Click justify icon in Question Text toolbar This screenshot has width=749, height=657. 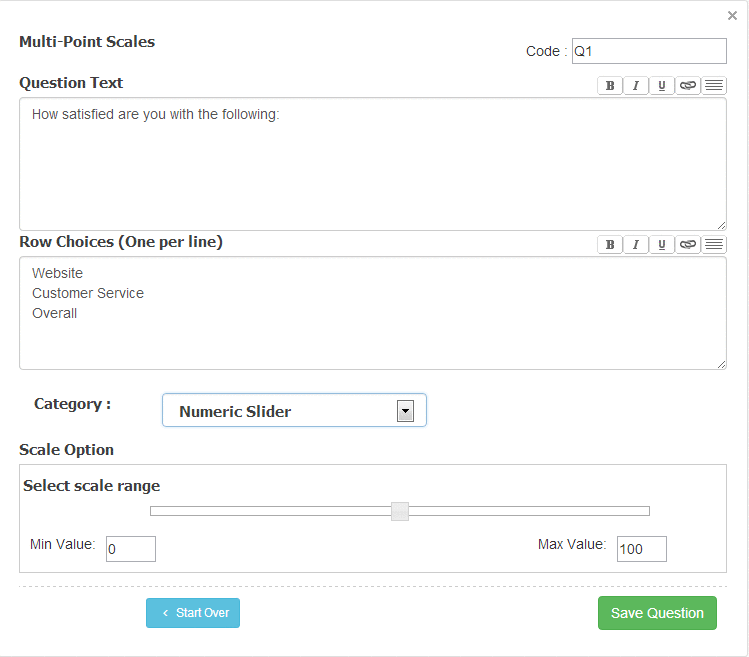[x=714, y=86]
